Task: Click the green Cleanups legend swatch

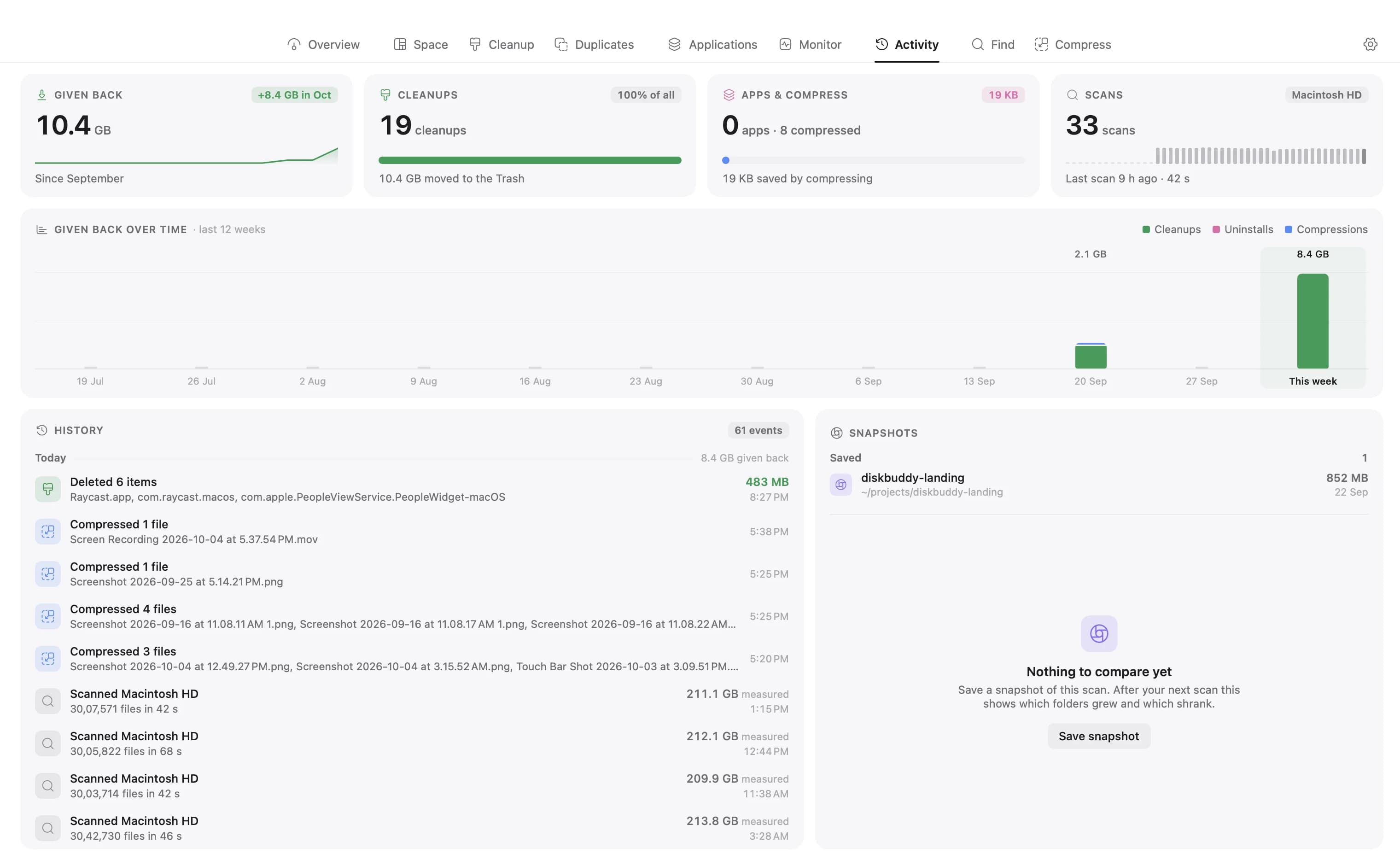Action: point(1146,229)
